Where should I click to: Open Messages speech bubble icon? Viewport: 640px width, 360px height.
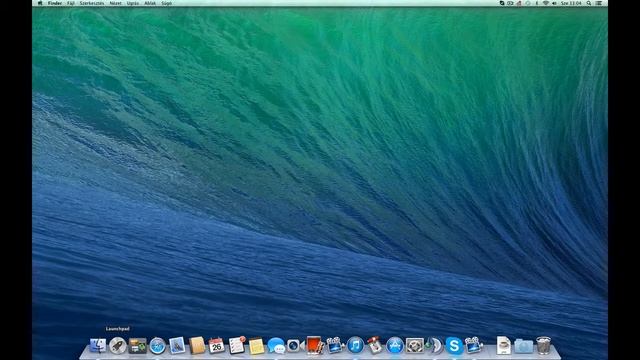tap(276, 346)
